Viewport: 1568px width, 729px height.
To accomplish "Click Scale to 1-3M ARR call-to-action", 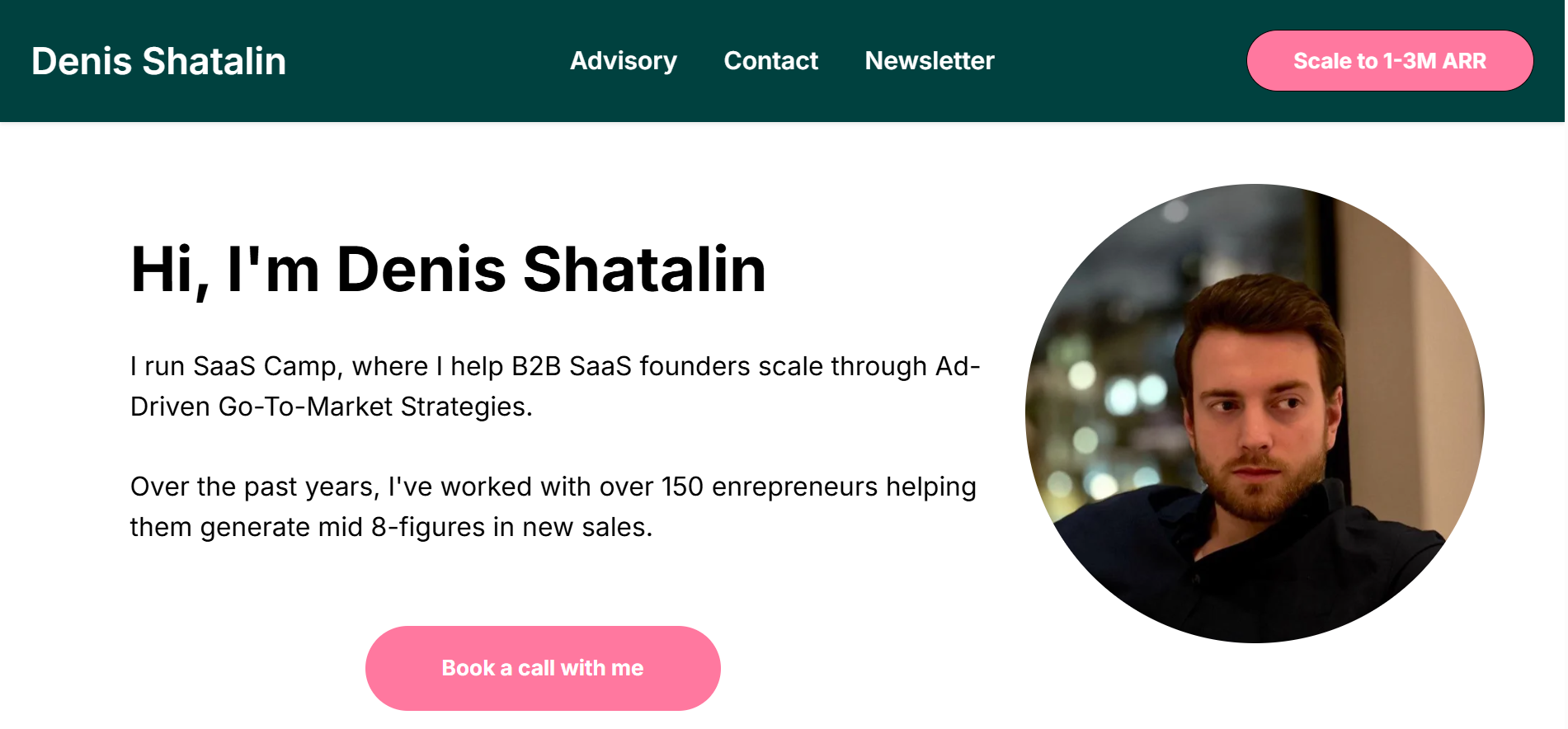I will click(x=1389, y=60).
